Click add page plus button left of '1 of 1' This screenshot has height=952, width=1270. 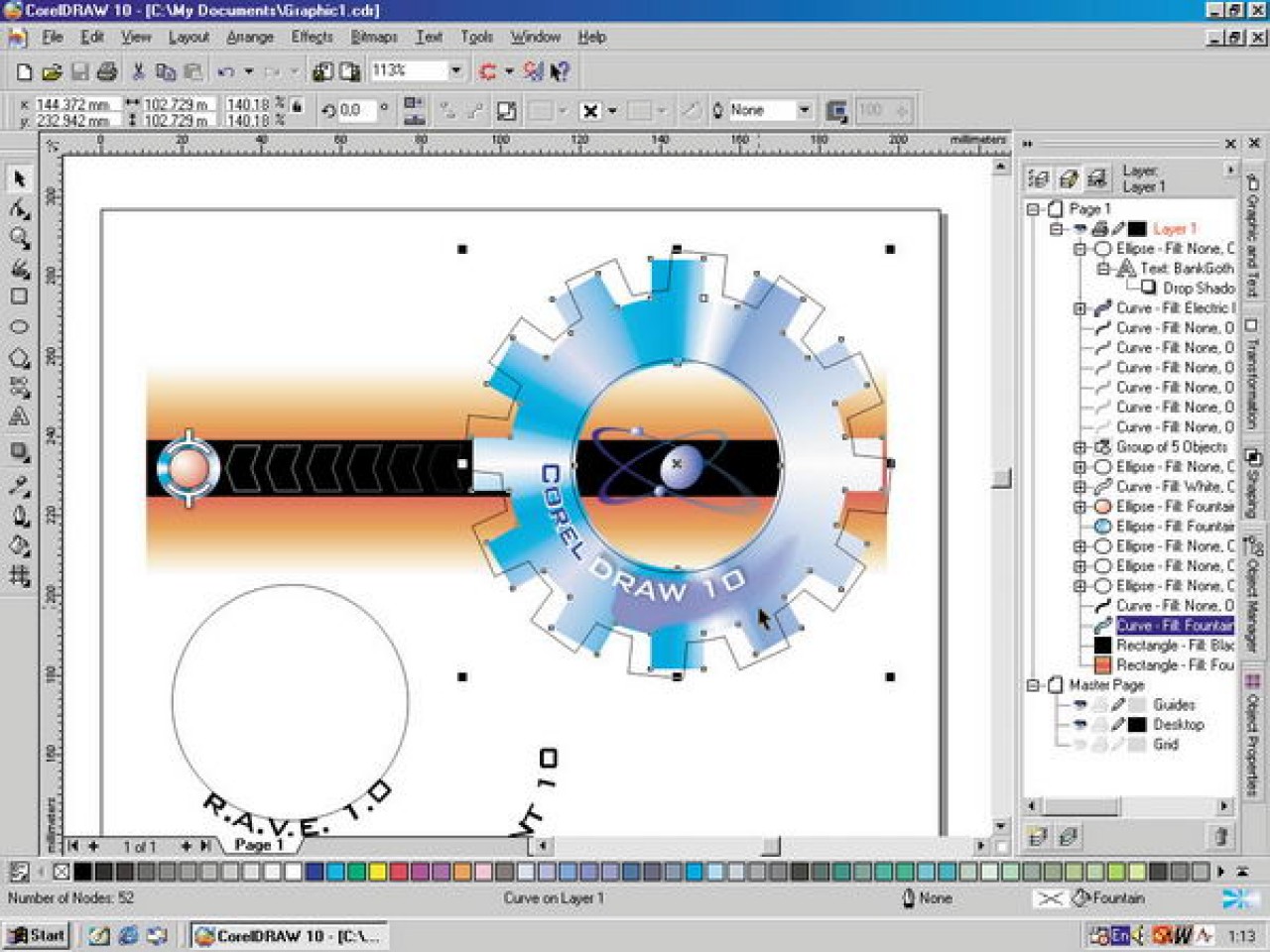coord(93,846)
